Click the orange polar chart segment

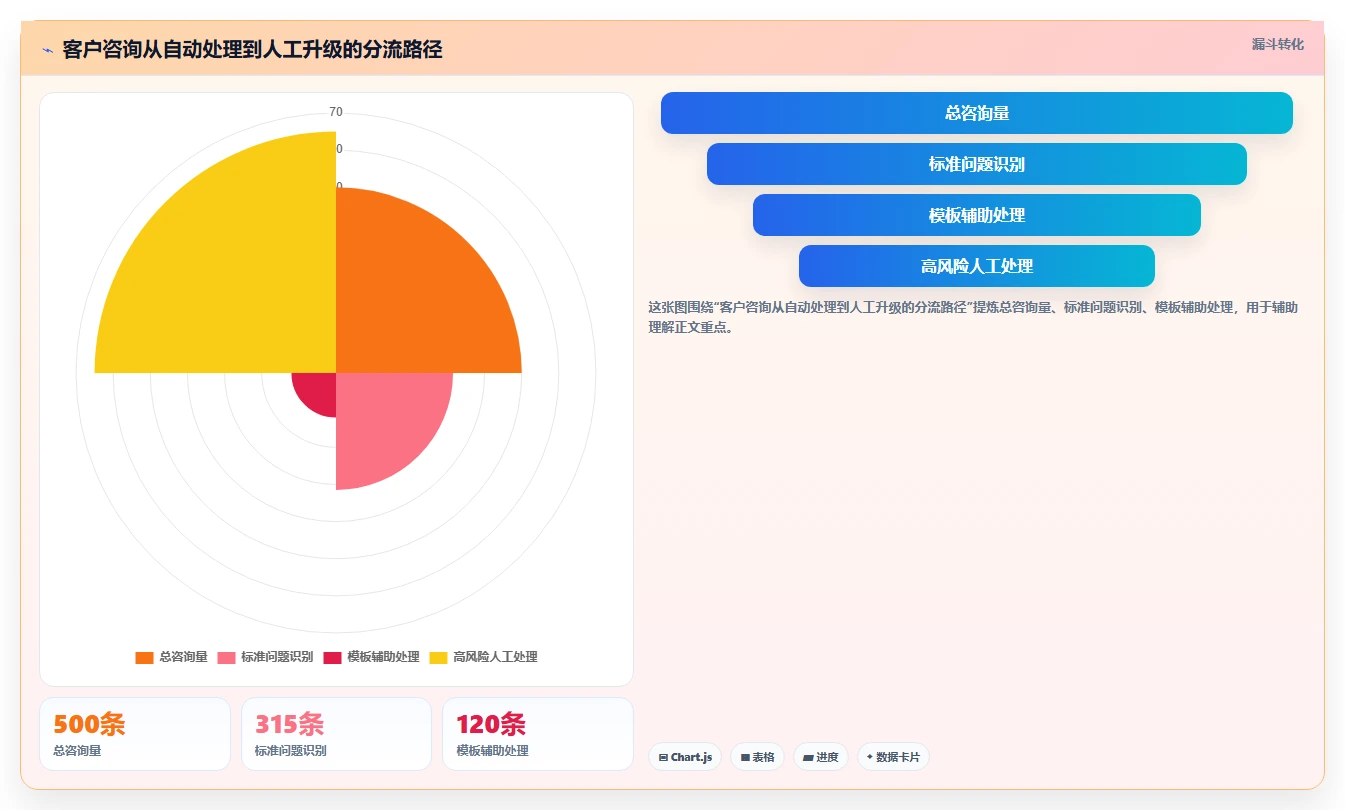pyautogui.click(x=410, y=300)
